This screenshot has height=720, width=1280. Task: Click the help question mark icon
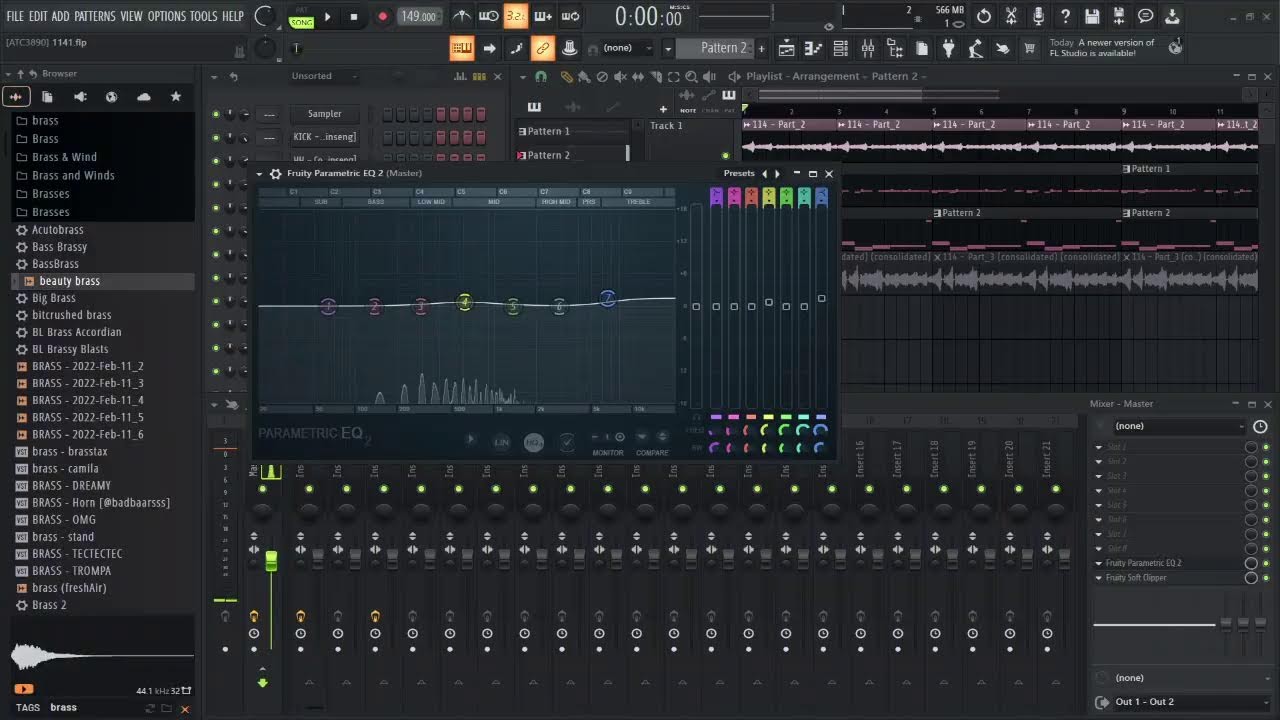pyautogui.click(x=1065, y=16)
